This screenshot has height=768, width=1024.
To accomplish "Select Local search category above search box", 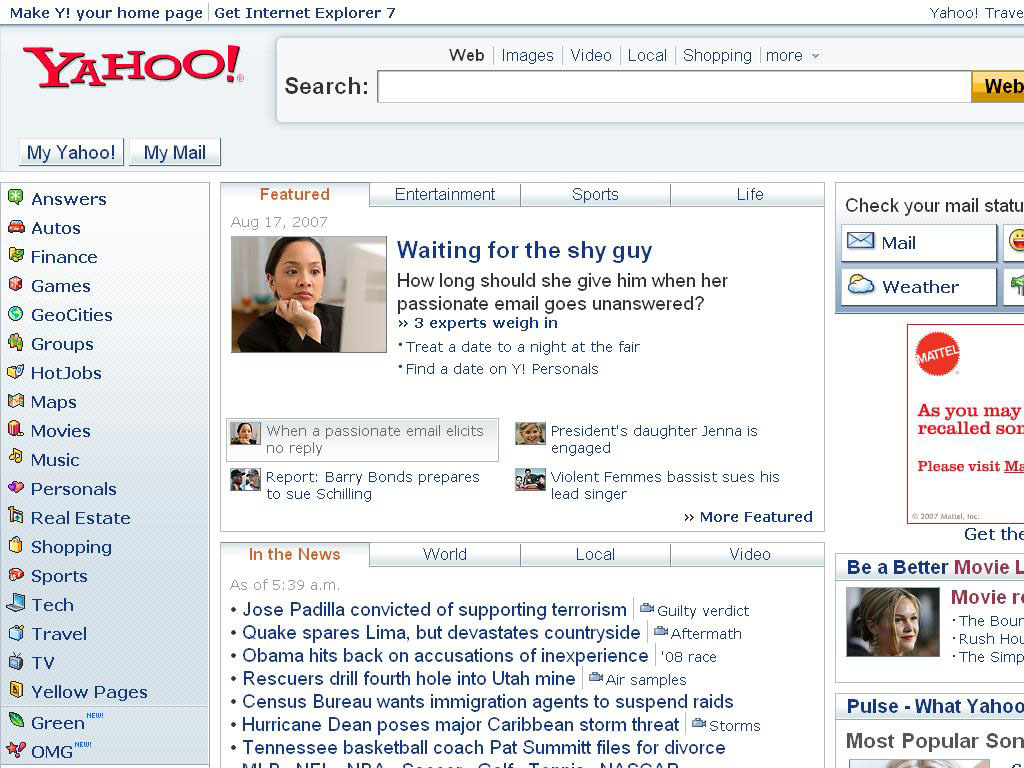I will 647,56.
